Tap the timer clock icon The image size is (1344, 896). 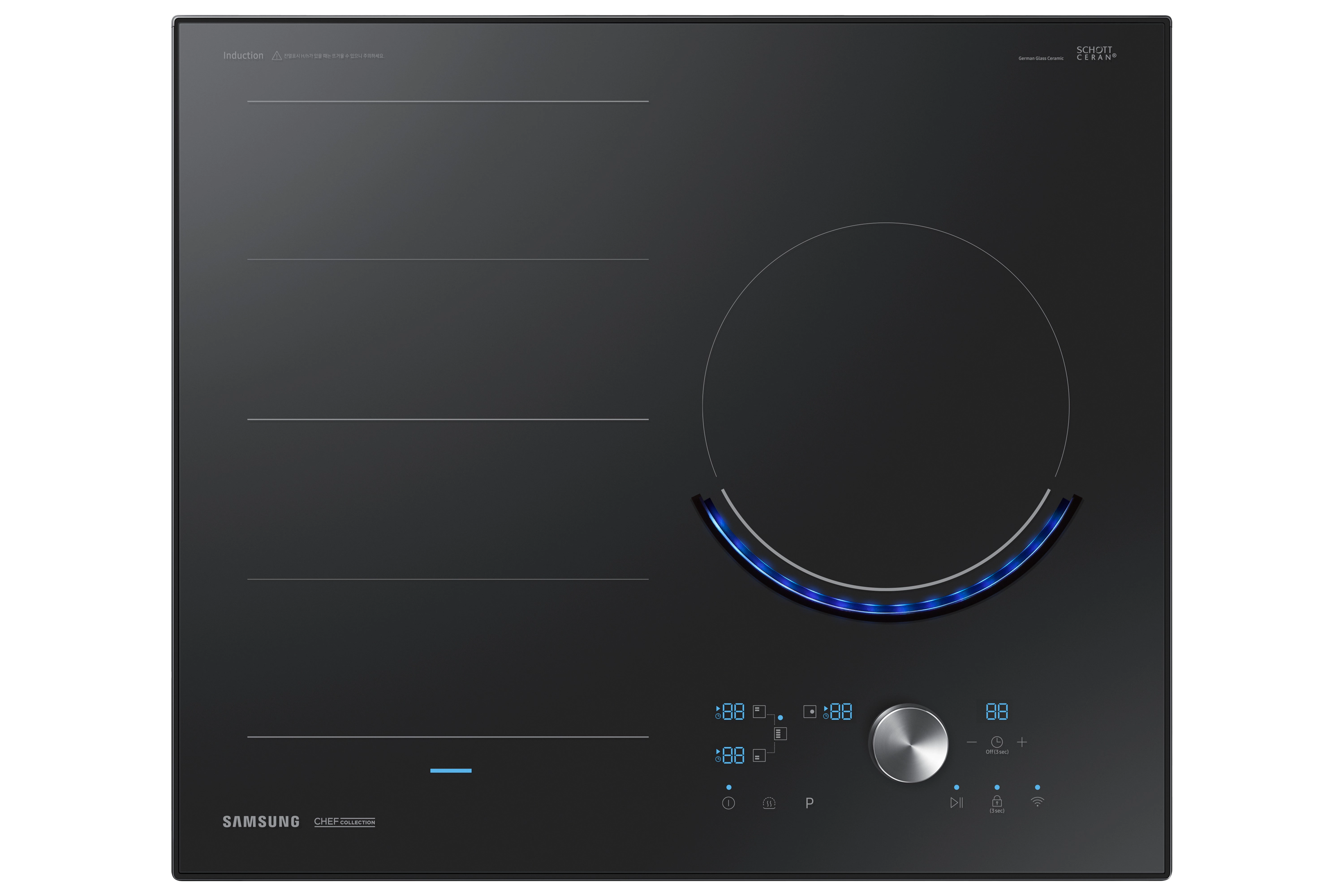tap(996, 742)
